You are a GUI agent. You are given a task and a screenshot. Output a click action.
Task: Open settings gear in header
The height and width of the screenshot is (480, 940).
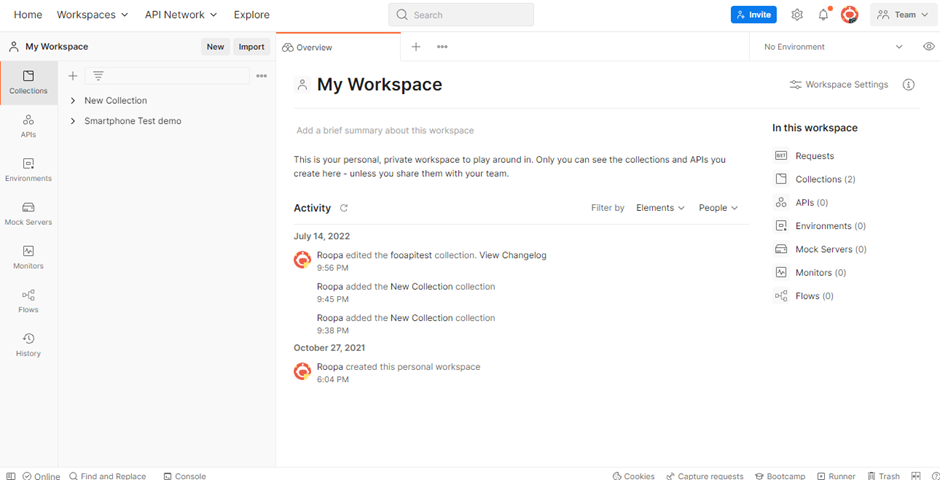click(797, 15)
